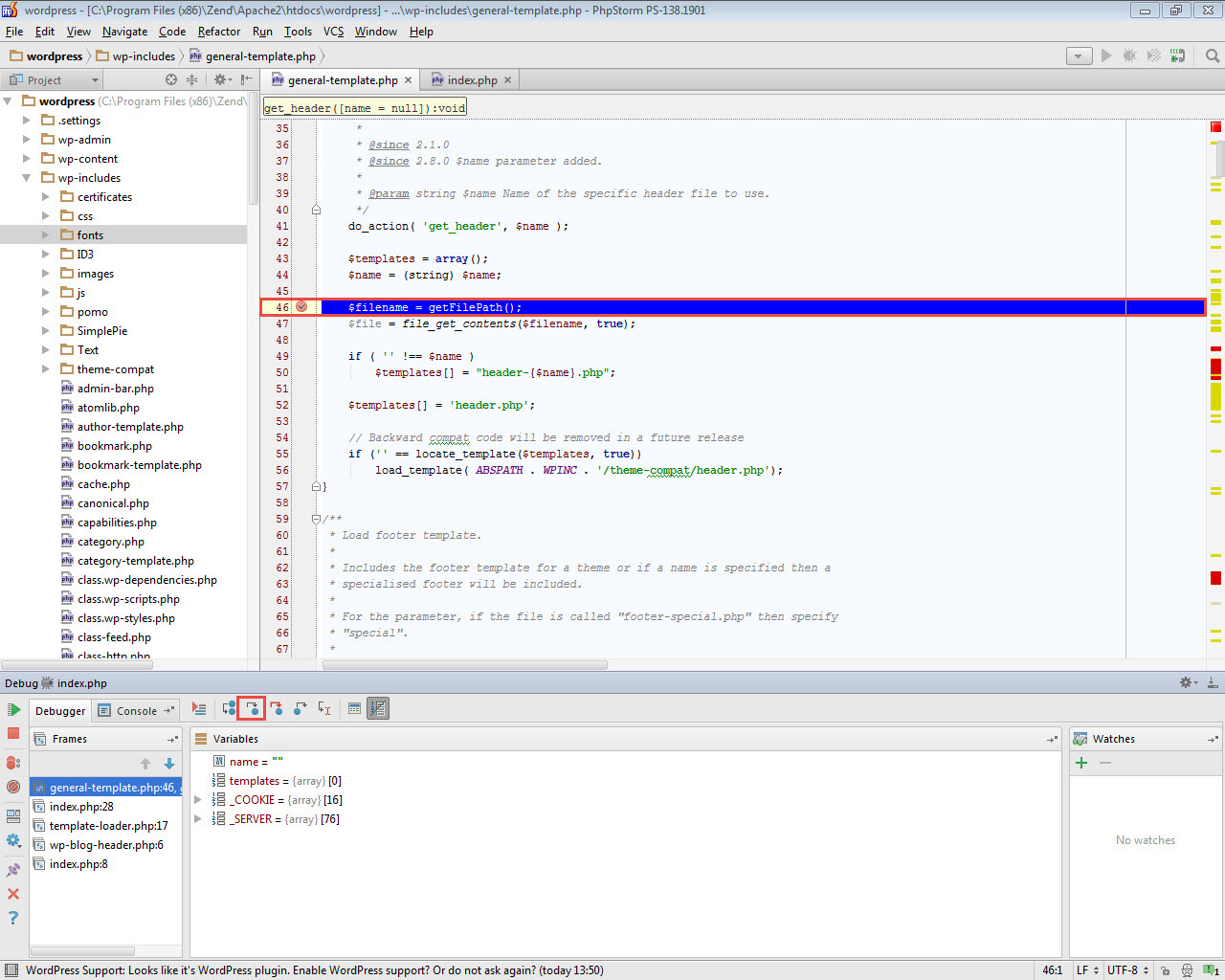Screen dimensions: 1225x980
Task: Click the red error marker at top of stripe
Action: pos(1215,127)
